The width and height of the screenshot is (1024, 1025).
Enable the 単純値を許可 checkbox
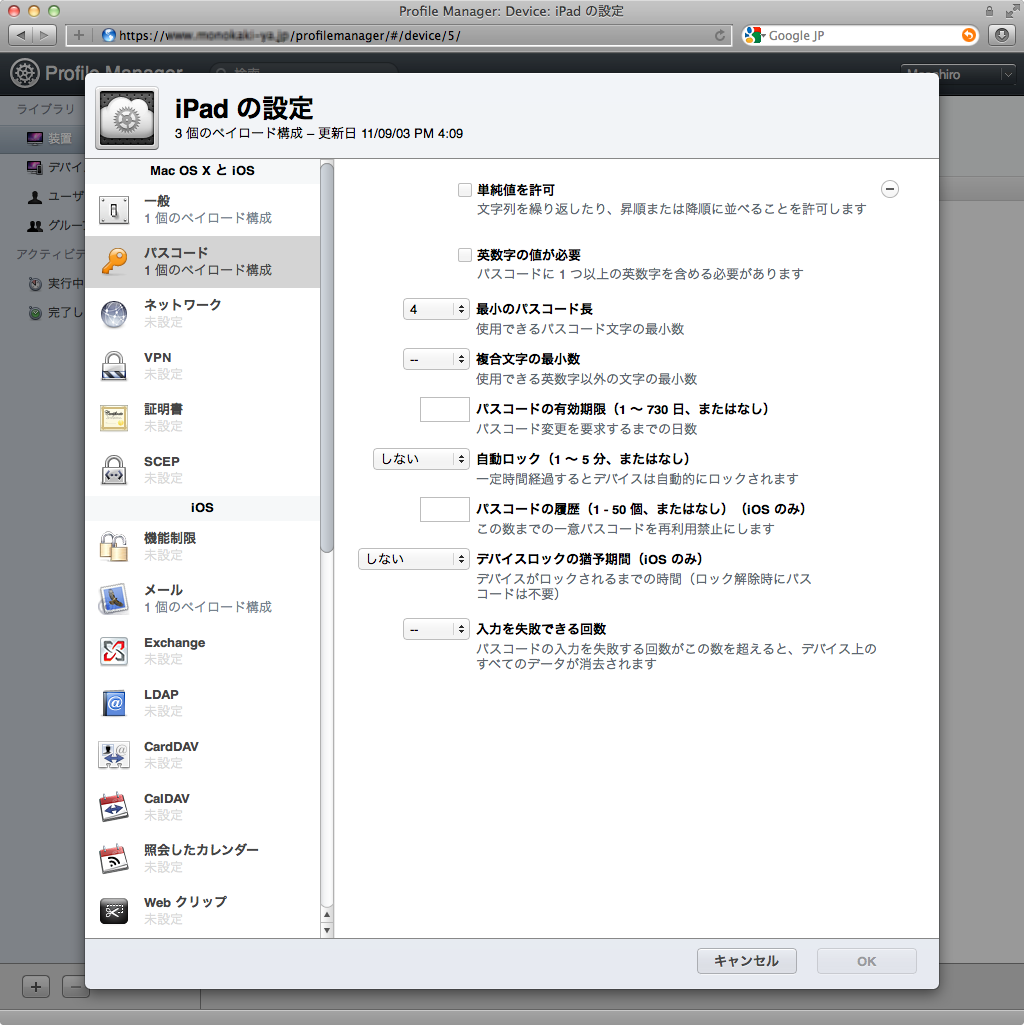465,190
